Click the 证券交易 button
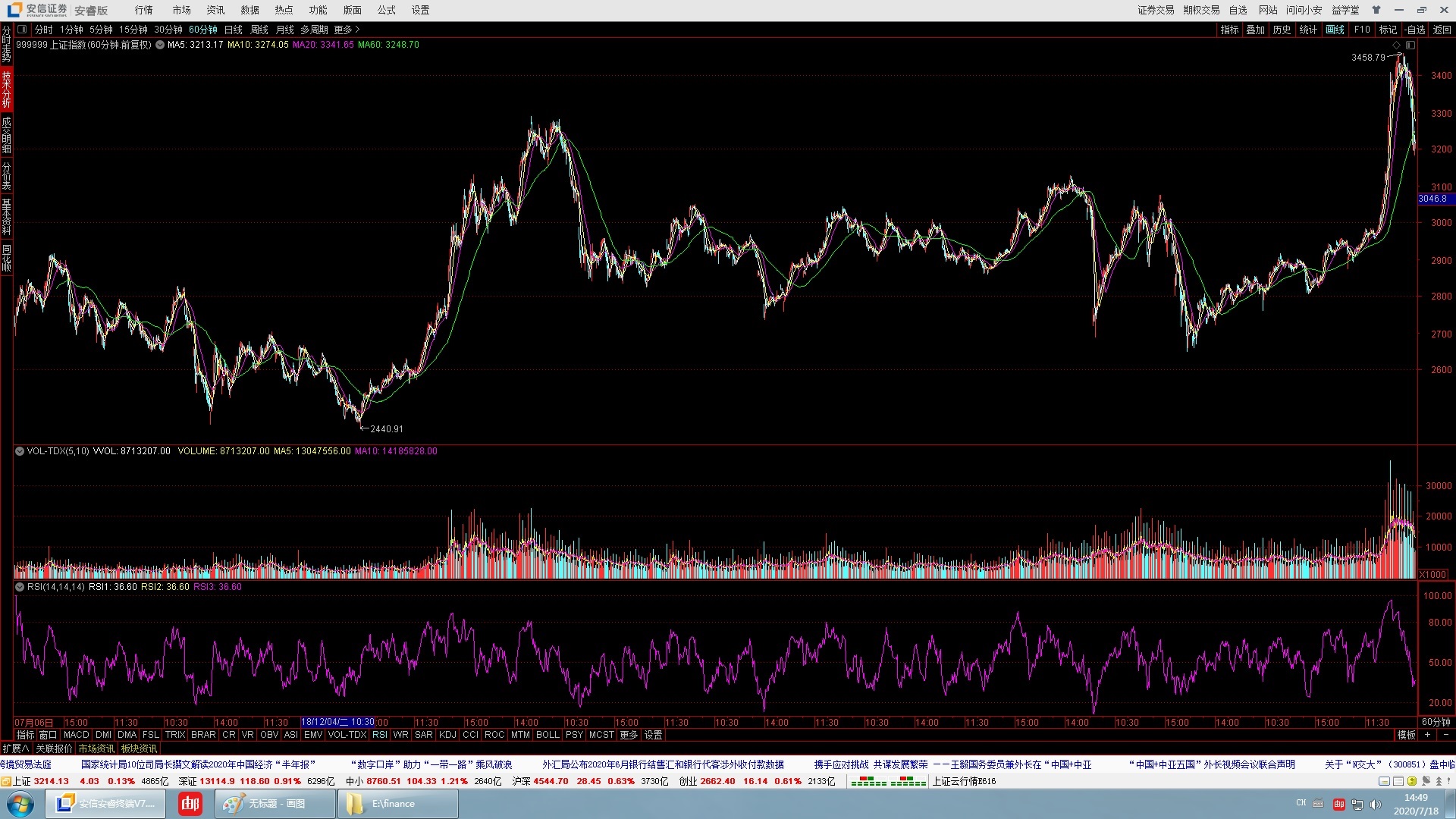This screenshot has width=1456, height=819. click(1156, 10)
